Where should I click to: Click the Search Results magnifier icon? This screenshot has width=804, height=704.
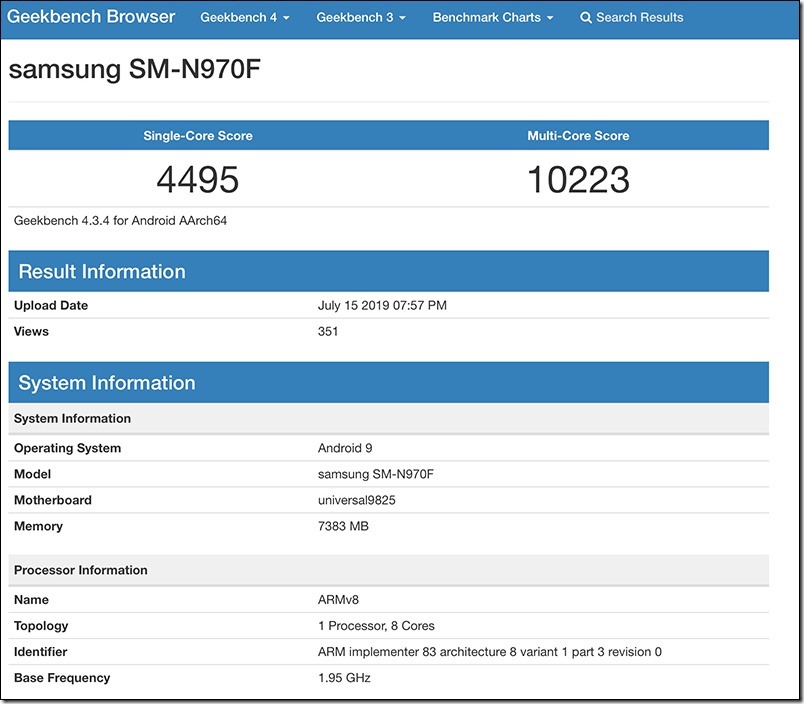pos(586,18)
